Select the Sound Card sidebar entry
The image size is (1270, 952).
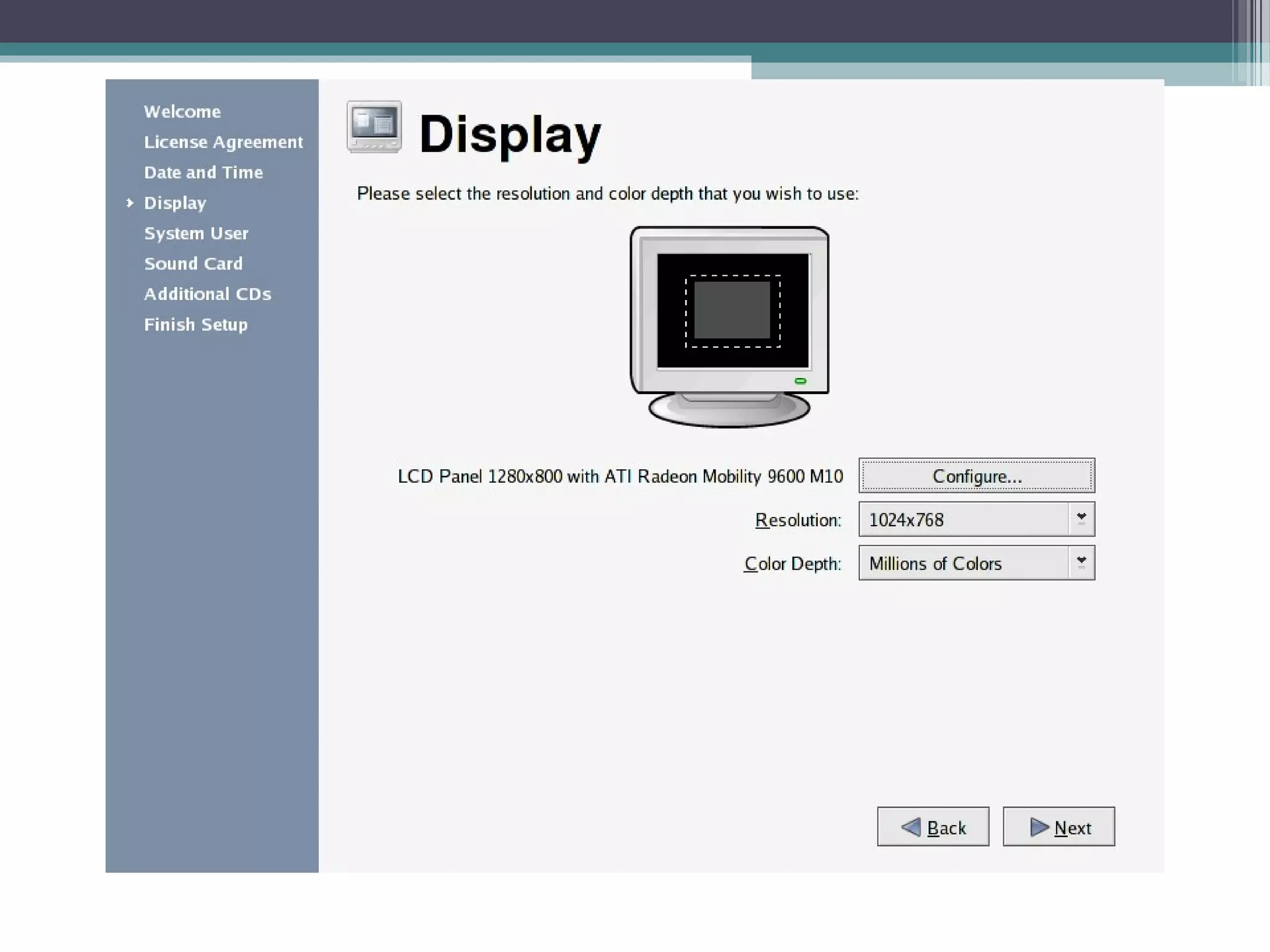[x=193, y=263]
